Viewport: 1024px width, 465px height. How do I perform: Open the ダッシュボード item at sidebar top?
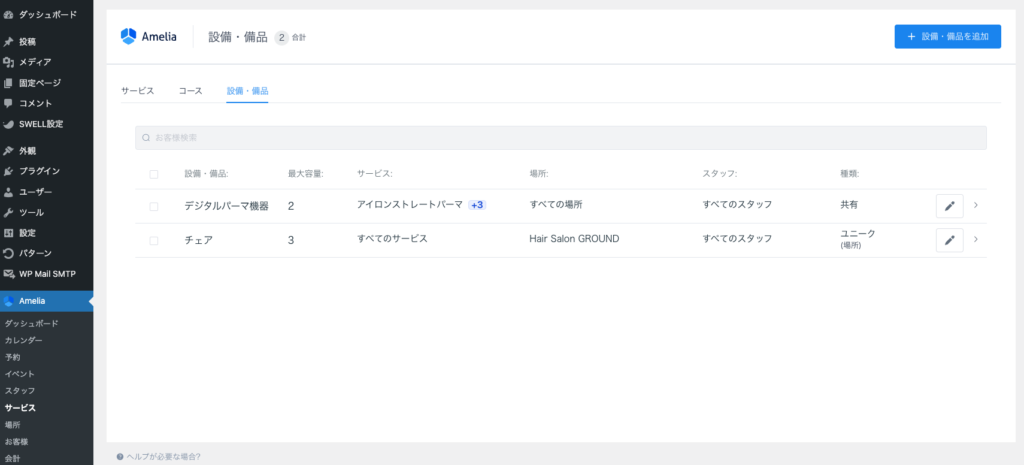(x=45, y=15)
